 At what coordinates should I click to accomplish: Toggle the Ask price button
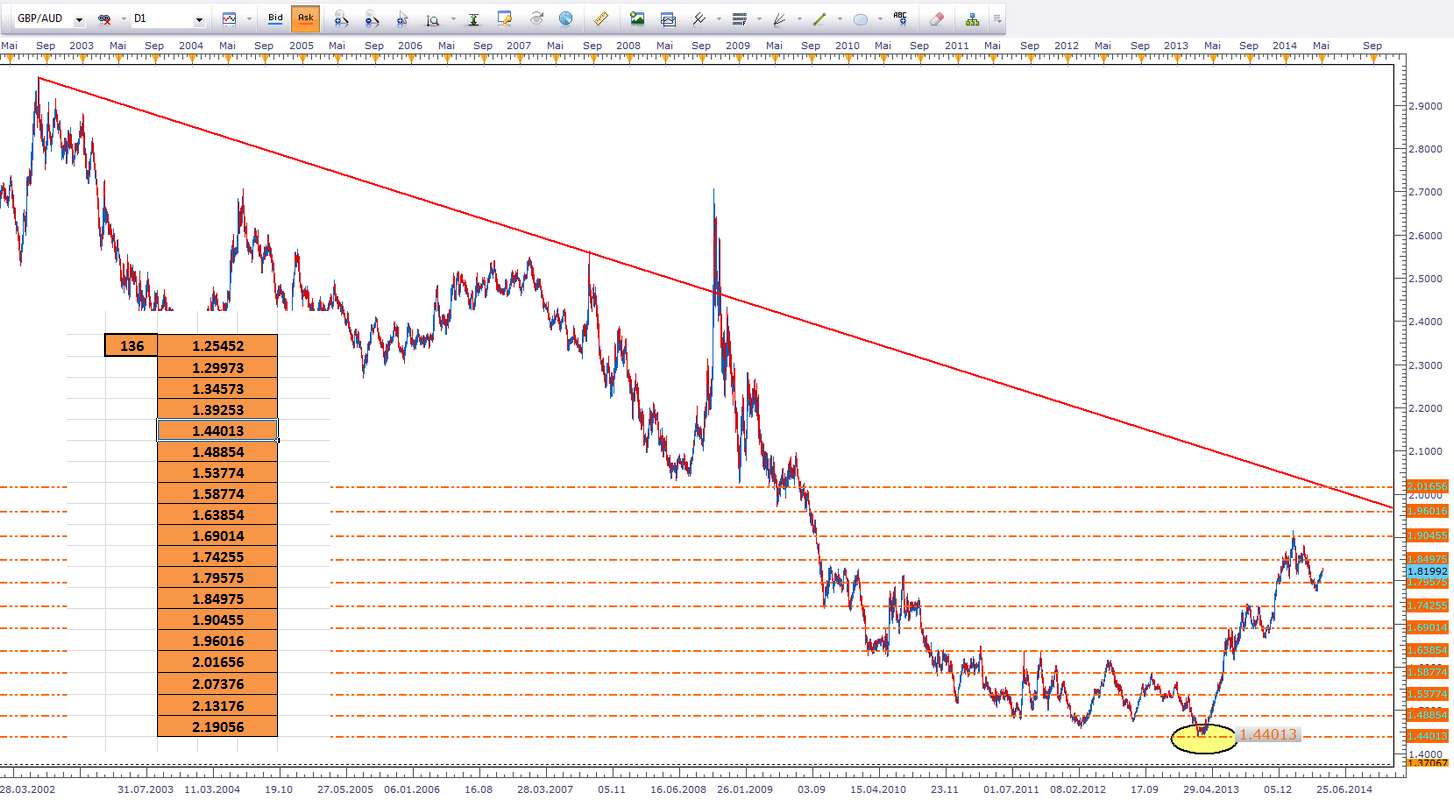(x=305, y=18)
